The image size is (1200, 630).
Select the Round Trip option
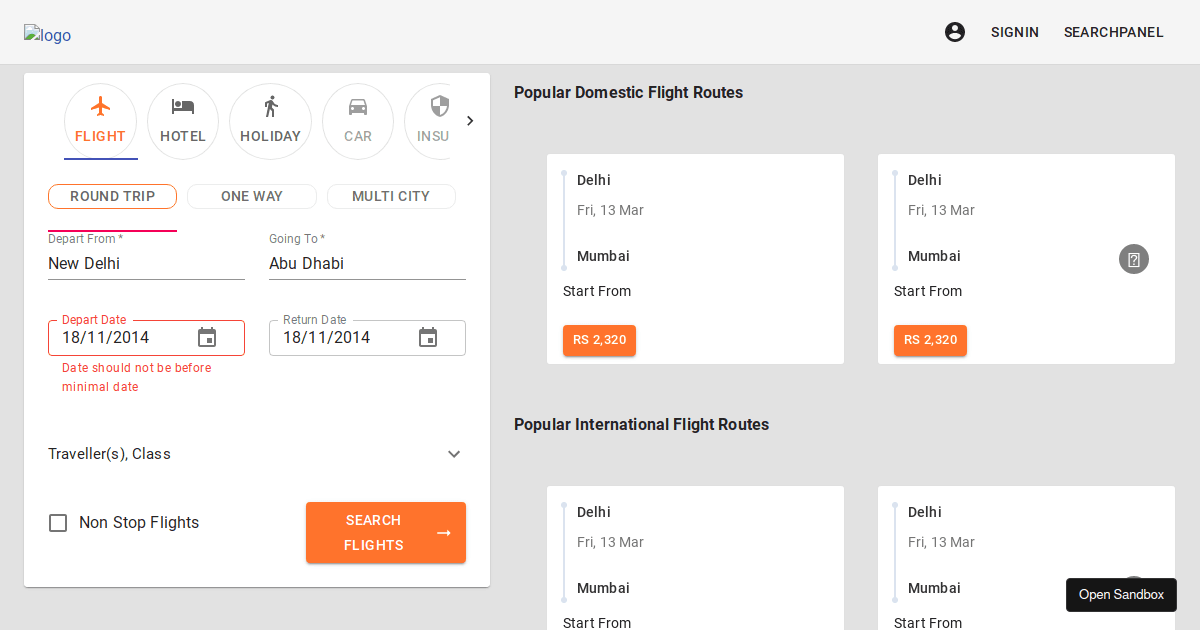pos(112,196)
